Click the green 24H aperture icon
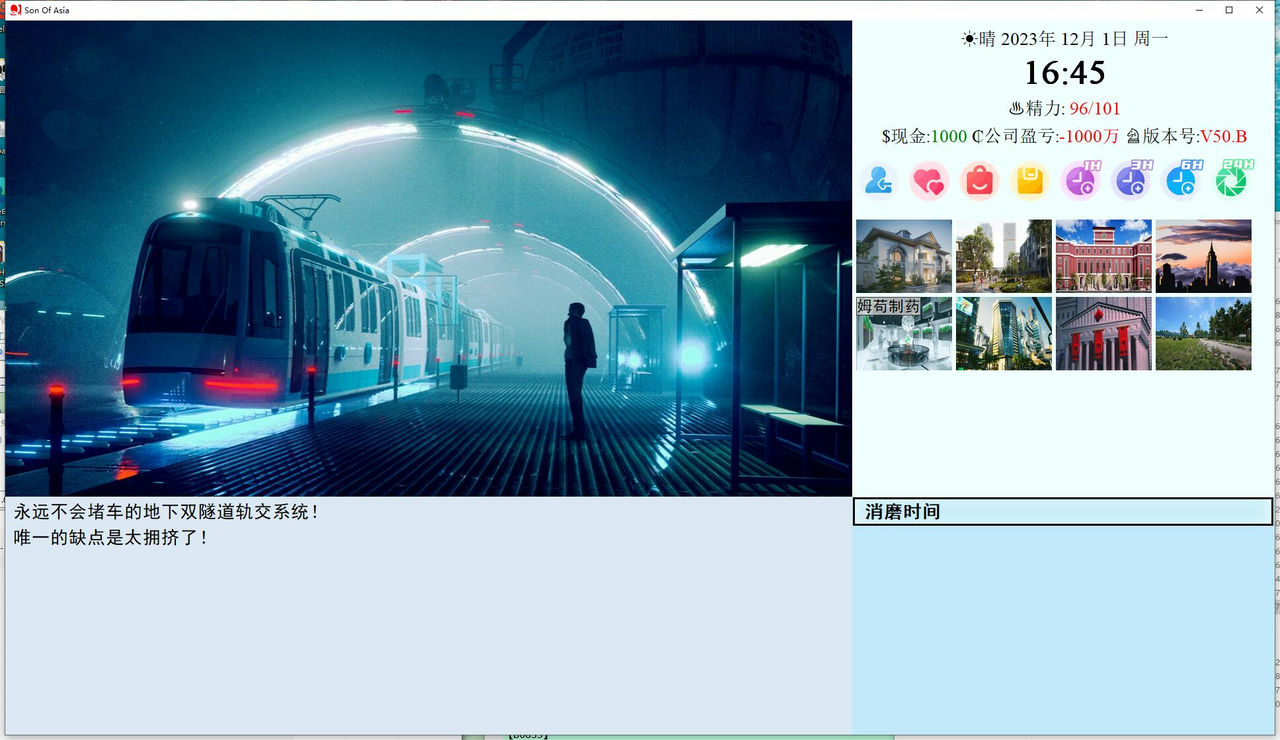 click(1231, 181)
